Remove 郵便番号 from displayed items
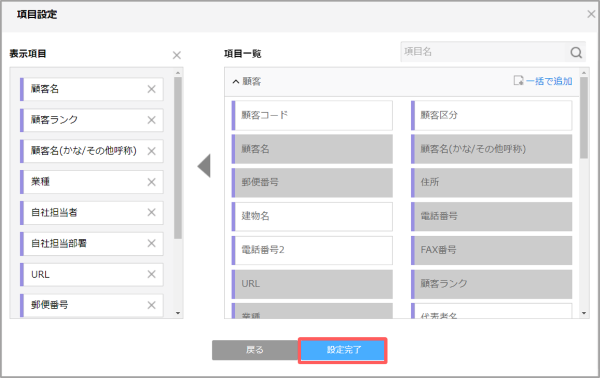600x378 pixels. click(x=152, y=305)
